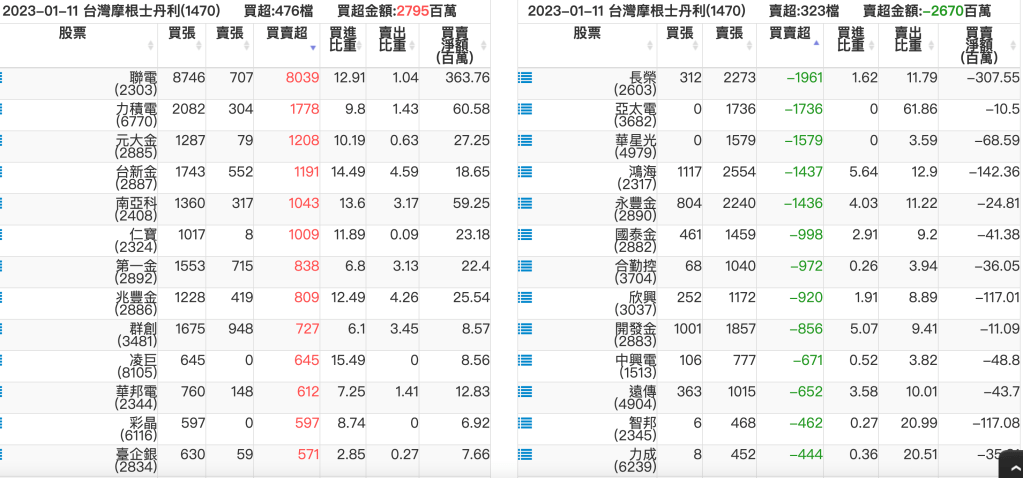The width and height of the screenshot is (1023, 478).
Task: Click the list icon for 欣興 (3037)
Action: (525, 297)
